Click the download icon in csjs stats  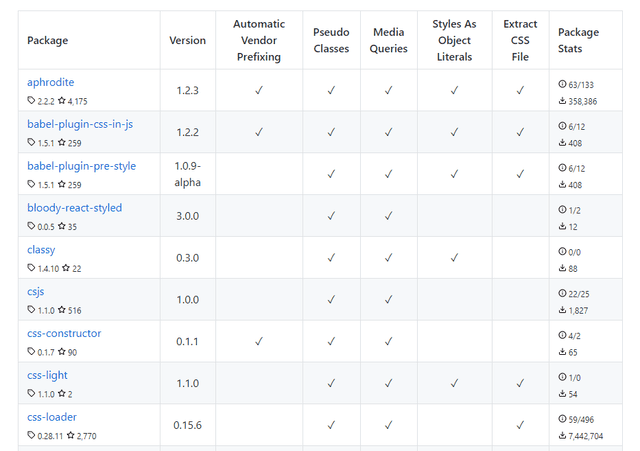tap(562, 310)
